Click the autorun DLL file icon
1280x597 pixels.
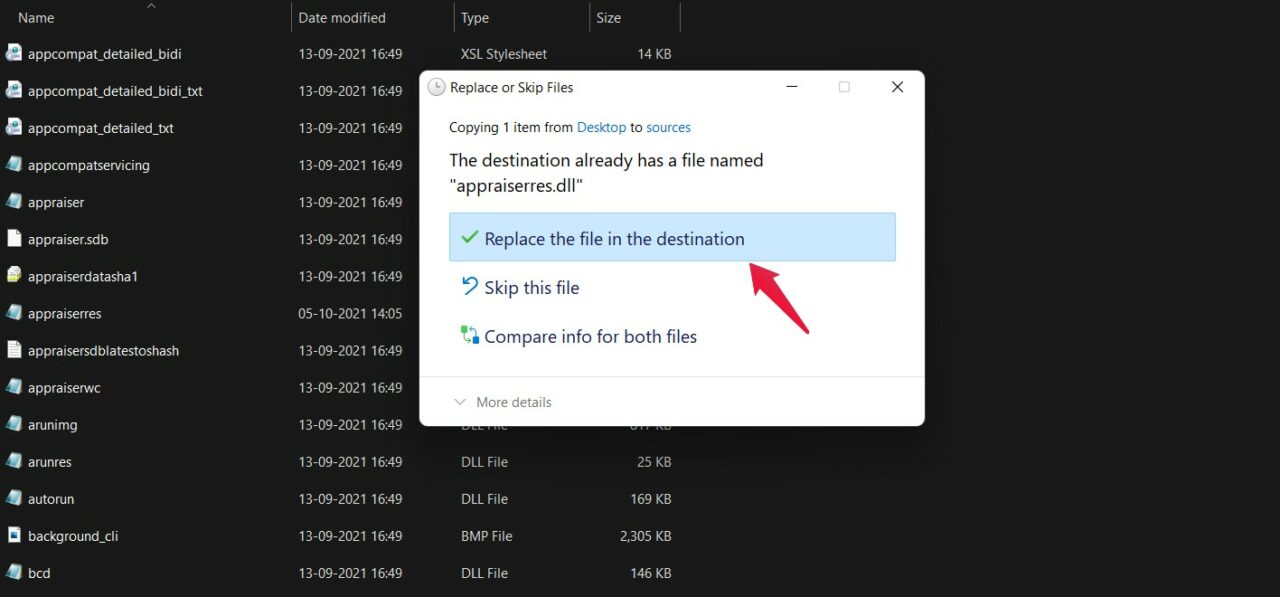click(14, 498)
